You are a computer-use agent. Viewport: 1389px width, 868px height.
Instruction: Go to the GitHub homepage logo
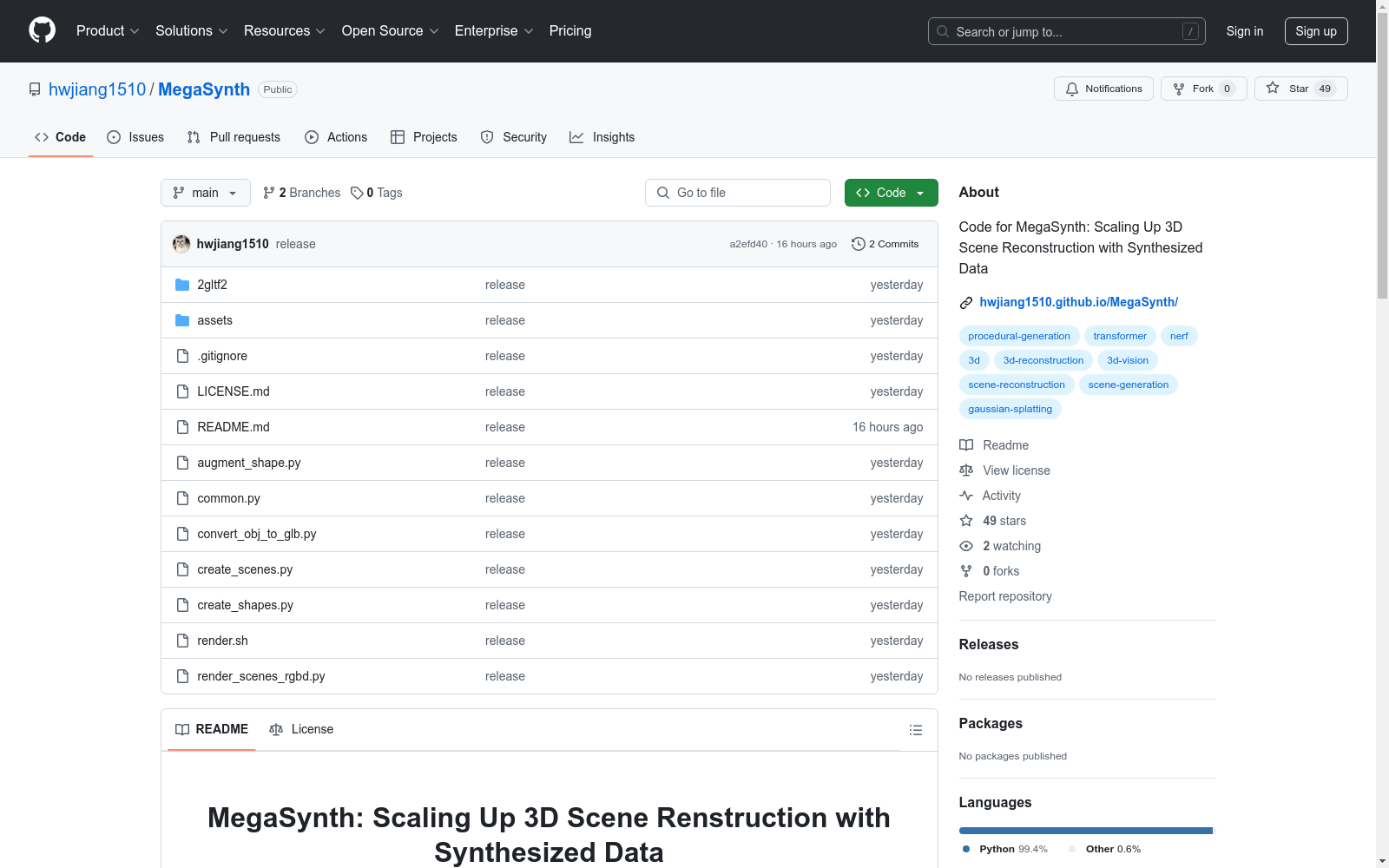point(42,30)
